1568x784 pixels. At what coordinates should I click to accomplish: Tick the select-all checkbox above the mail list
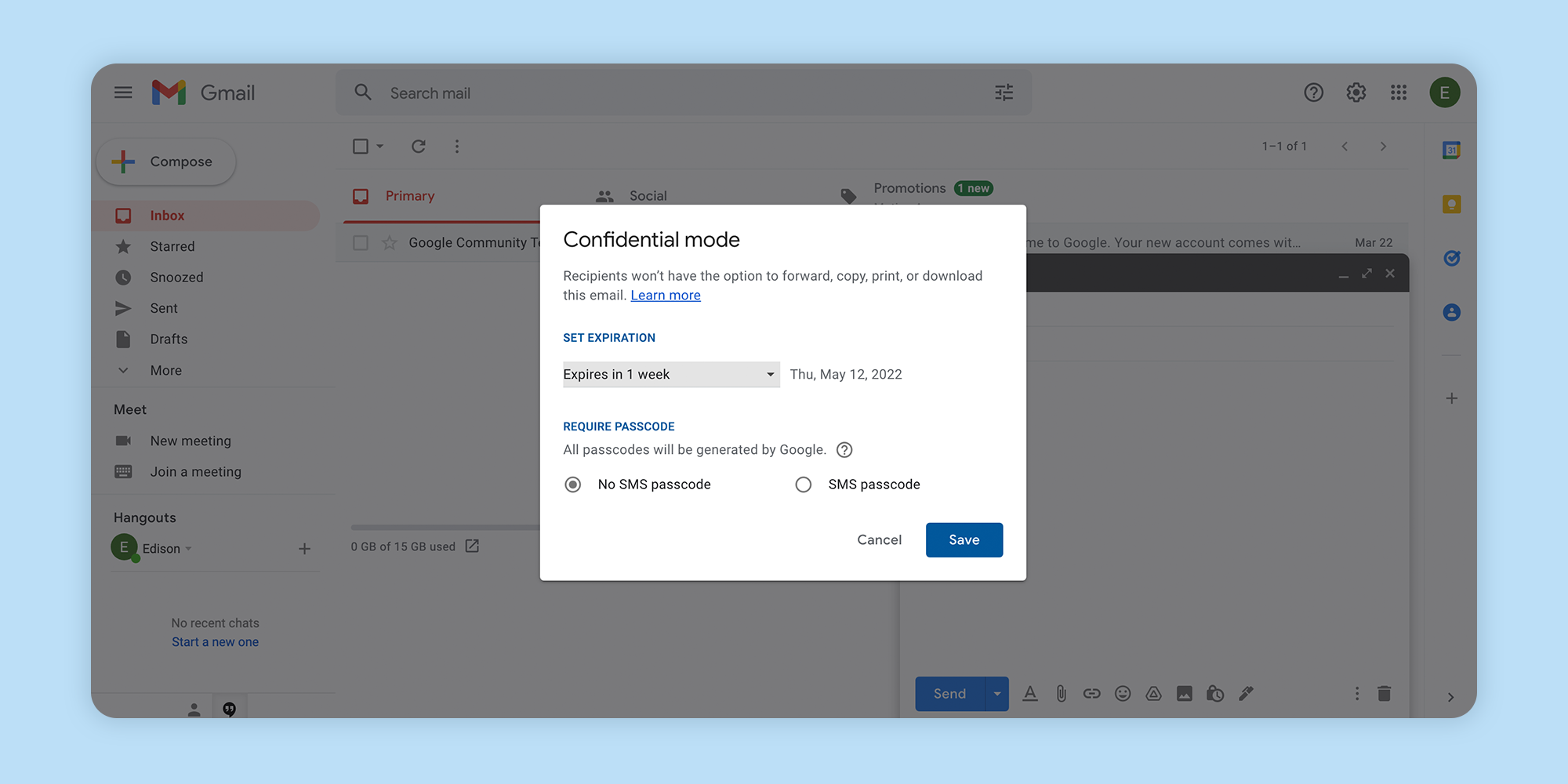tap(361, 146)
